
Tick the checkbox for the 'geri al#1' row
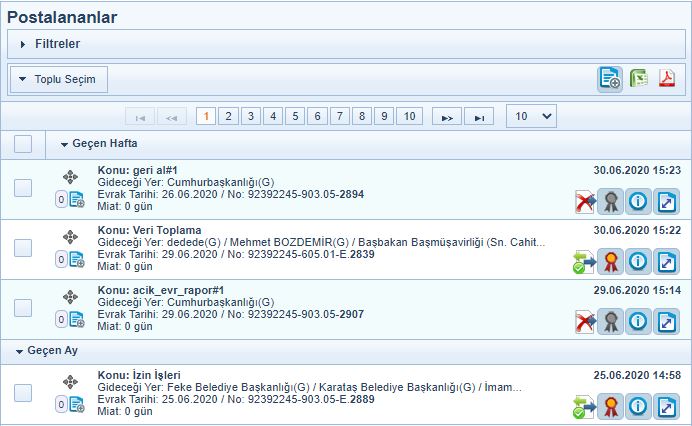[23, 188]
